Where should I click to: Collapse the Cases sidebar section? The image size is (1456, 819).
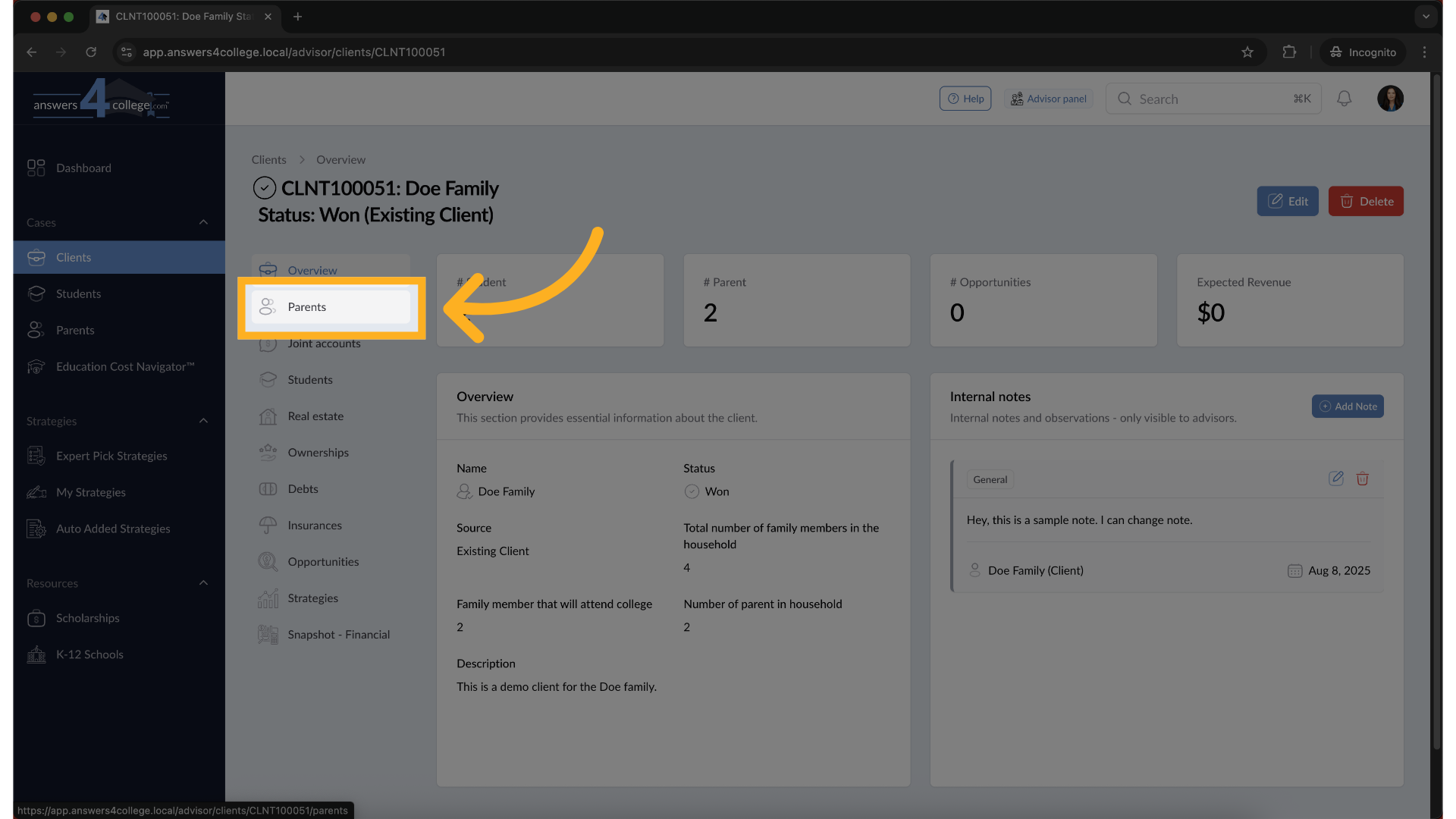[203, 222]
